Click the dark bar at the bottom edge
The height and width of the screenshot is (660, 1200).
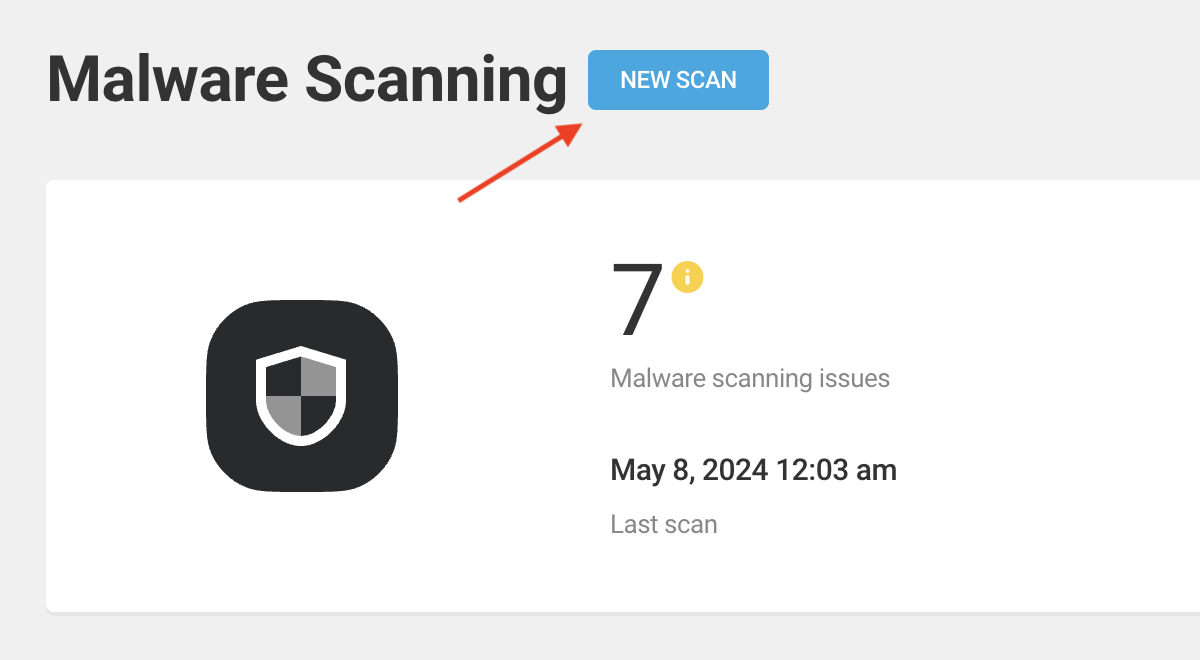click(x=600, y=645)
